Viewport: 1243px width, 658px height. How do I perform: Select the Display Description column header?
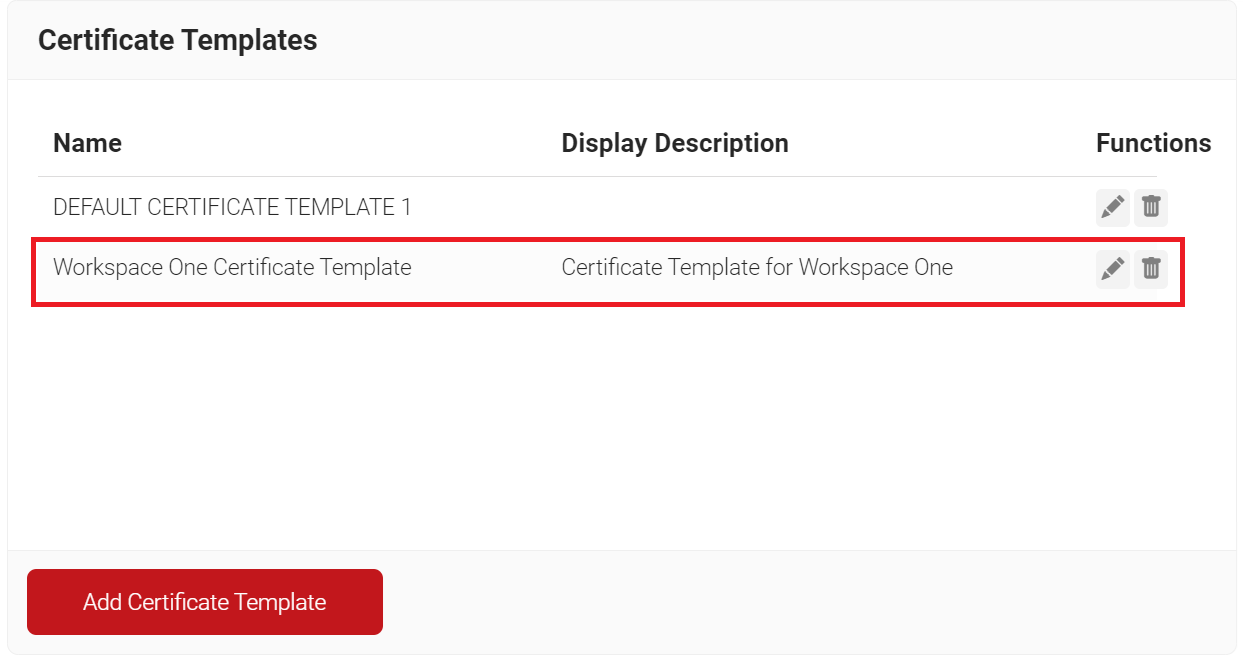674,143
